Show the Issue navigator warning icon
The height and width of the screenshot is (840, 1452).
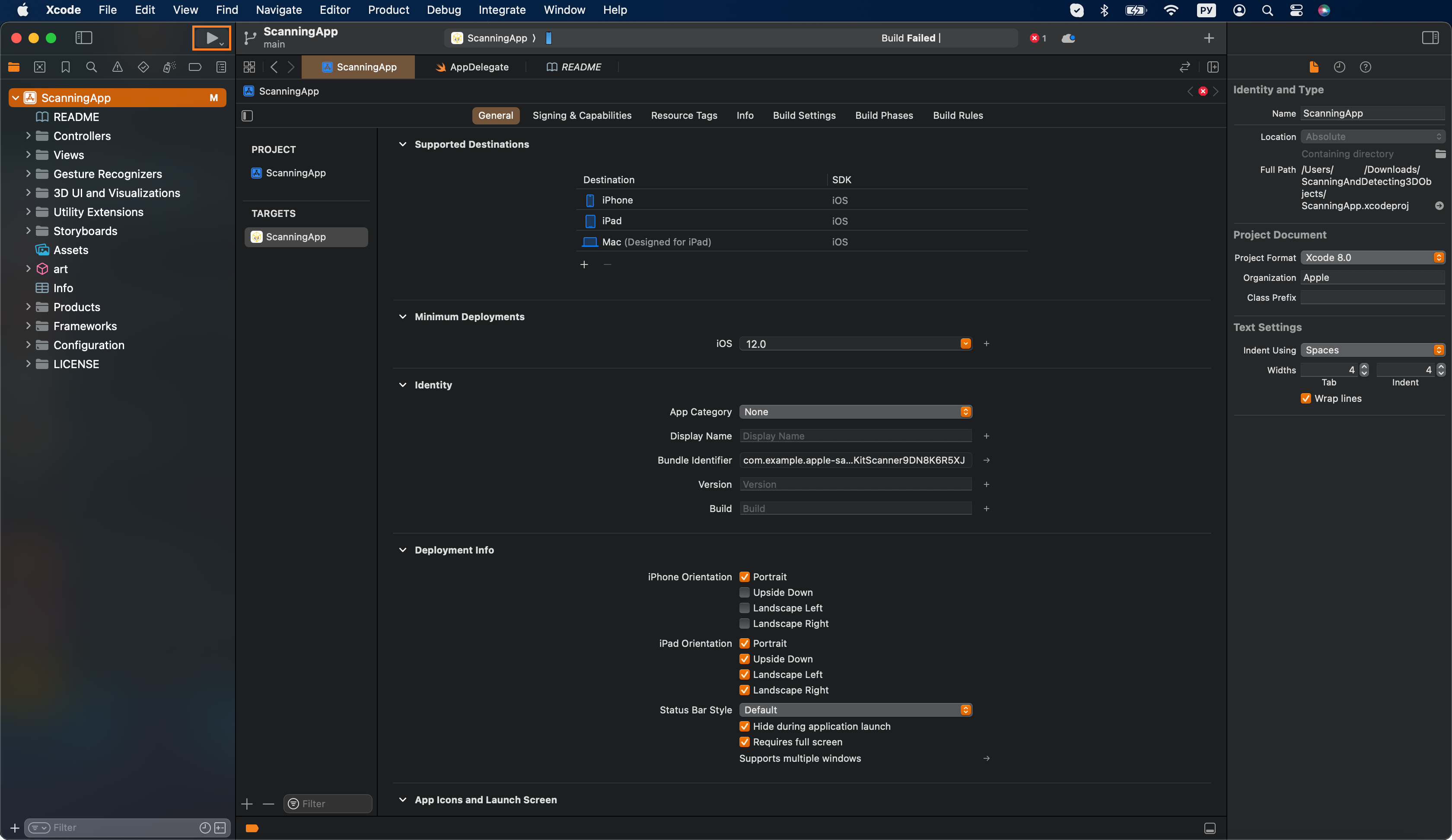tap(117, 67)
